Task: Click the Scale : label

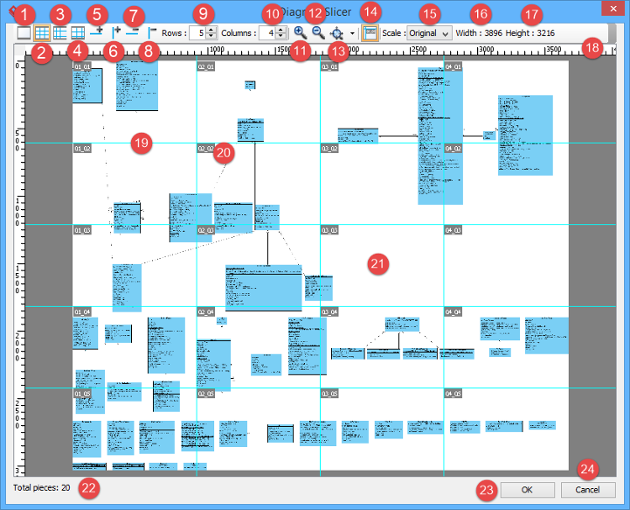Action: tap(393, 33)
